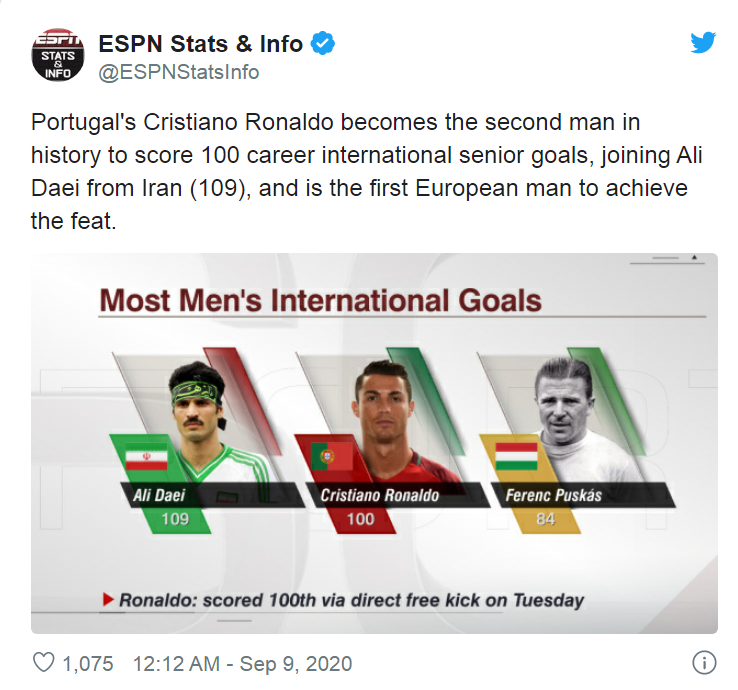Click the blue verified badge
The image size is (738, 690).
[322, 44]
